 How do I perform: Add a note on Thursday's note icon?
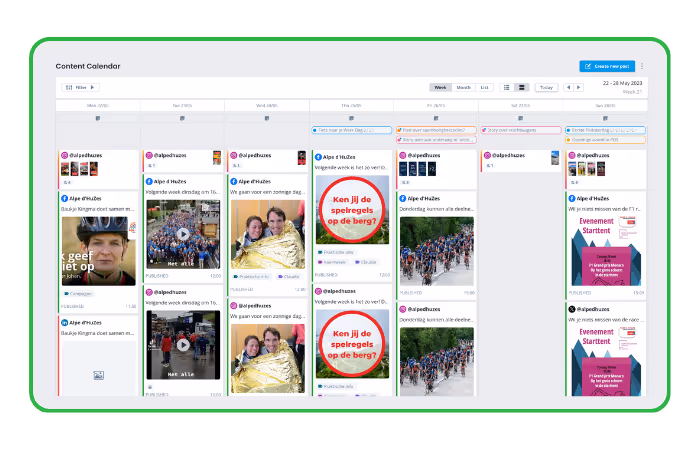point(351,118)
